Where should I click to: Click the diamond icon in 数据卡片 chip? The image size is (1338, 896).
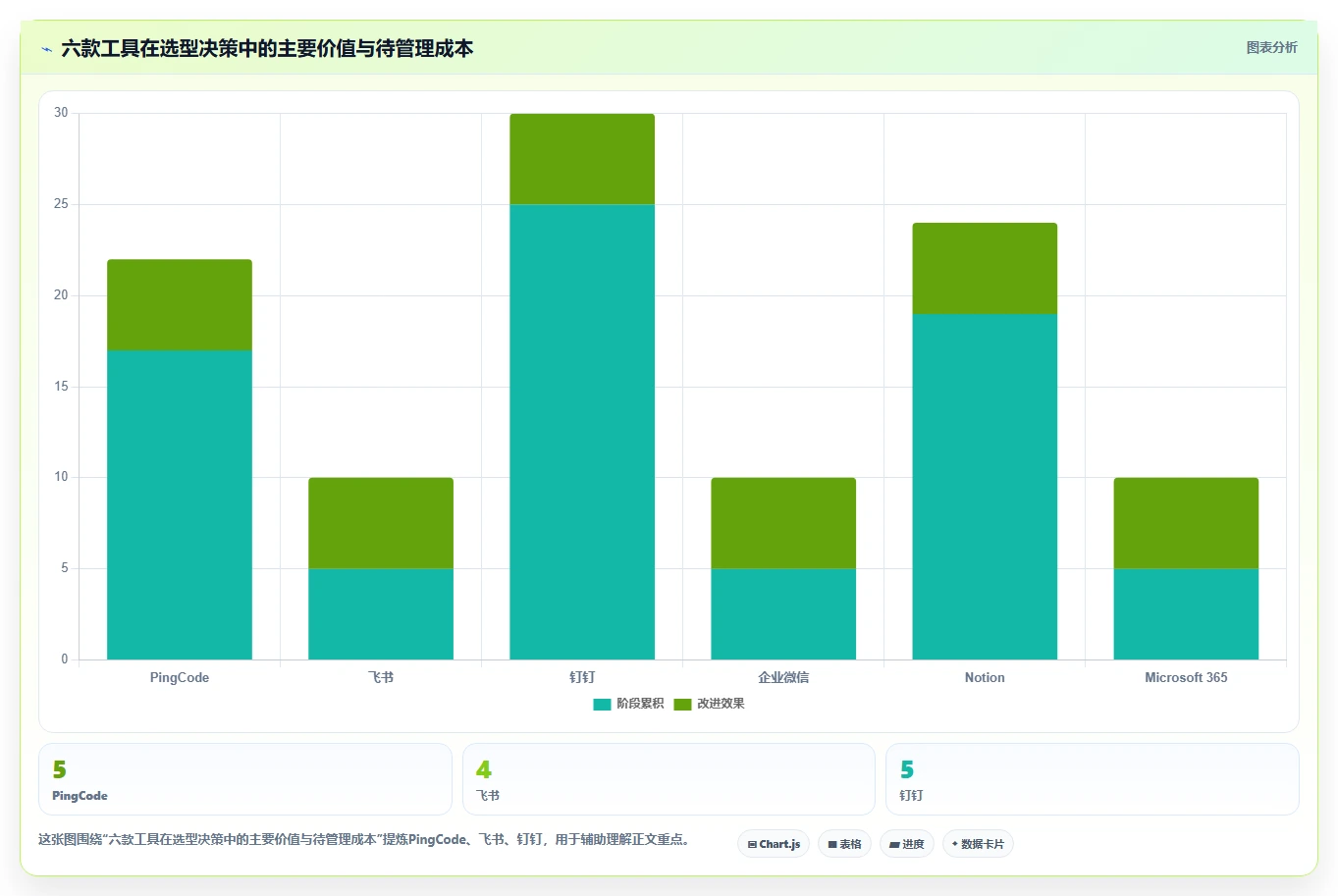954,843
